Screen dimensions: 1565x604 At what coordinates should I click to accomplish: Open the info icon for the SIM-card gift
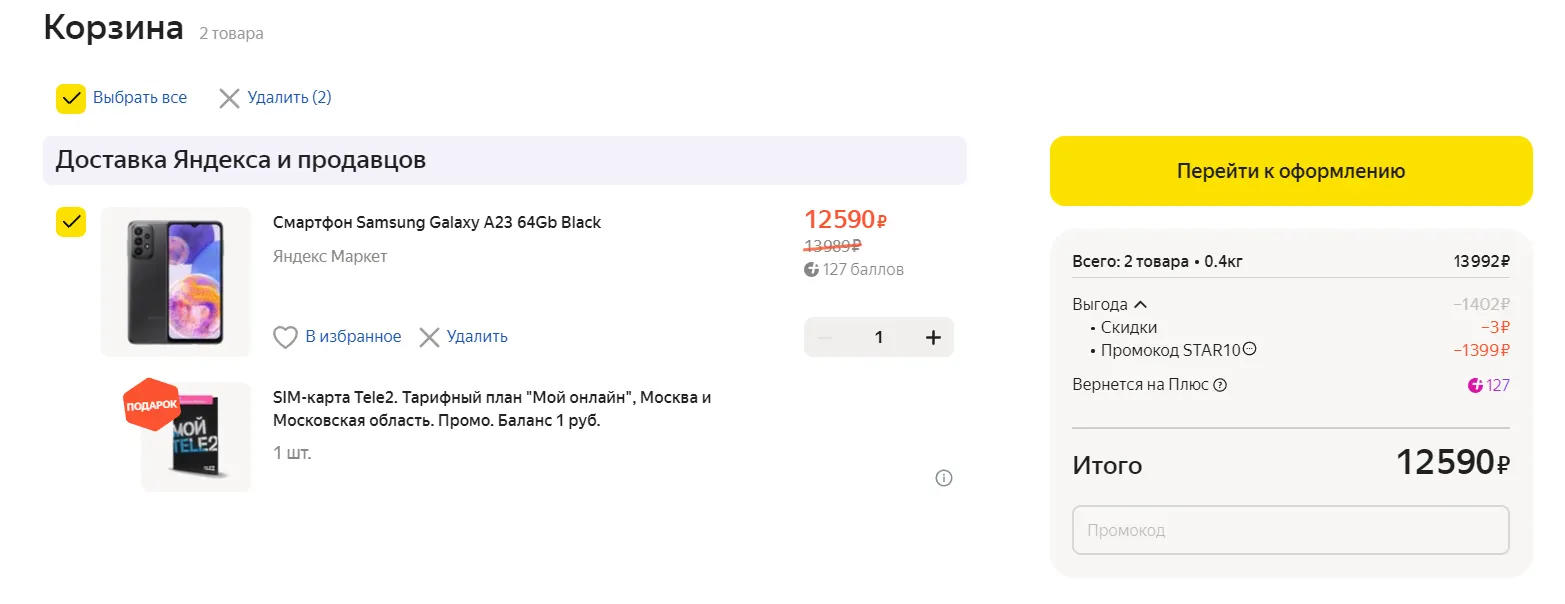click(x=943, y=478)
